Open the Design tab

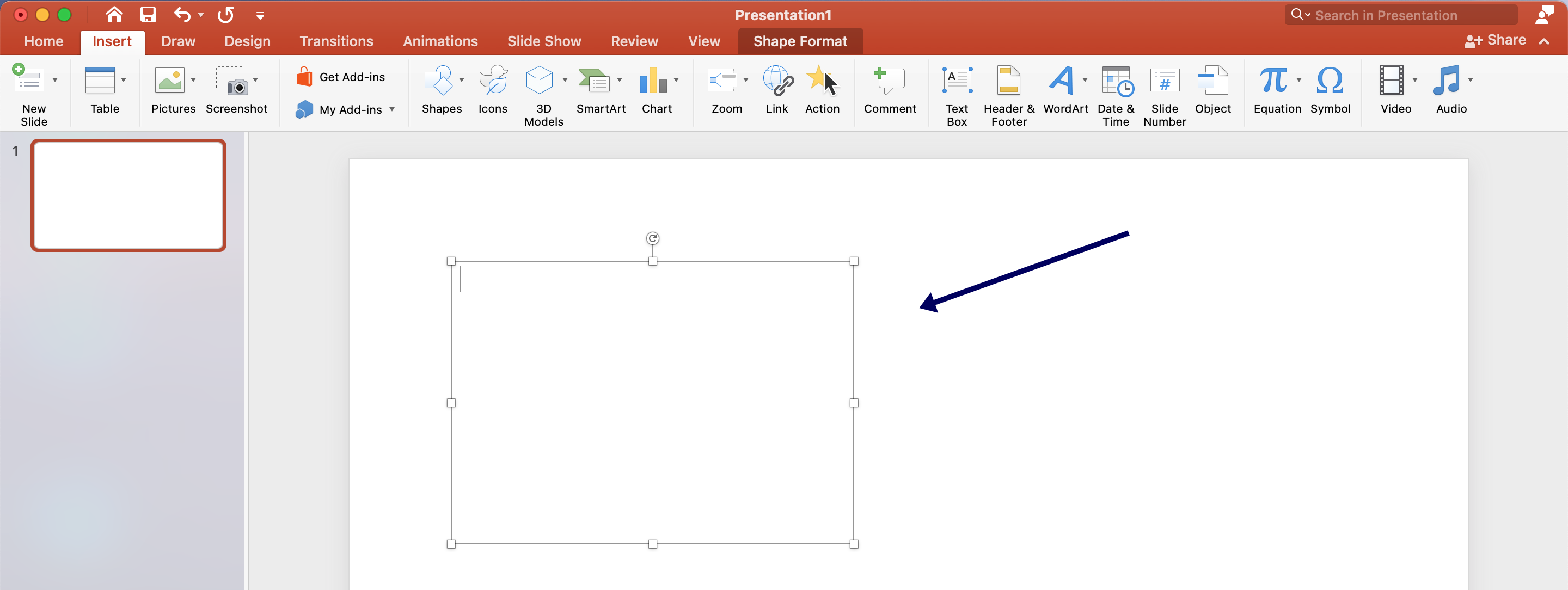pos(247,41)
